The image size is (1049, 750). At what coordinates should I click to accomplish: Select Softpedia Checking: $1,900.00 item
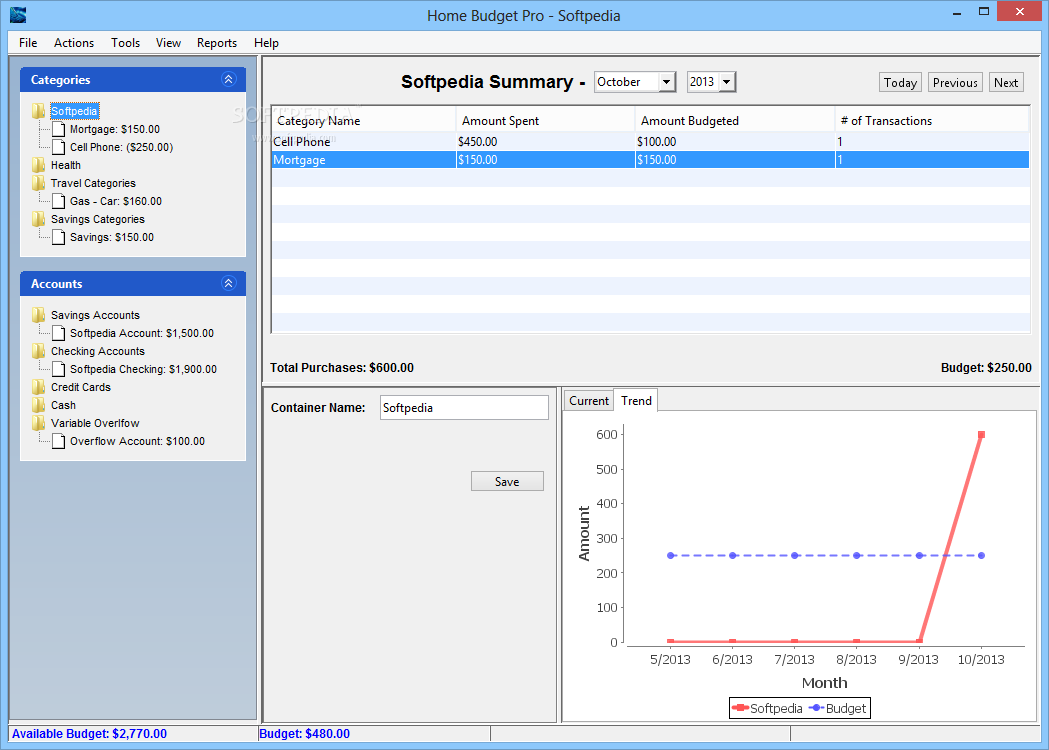143,369
